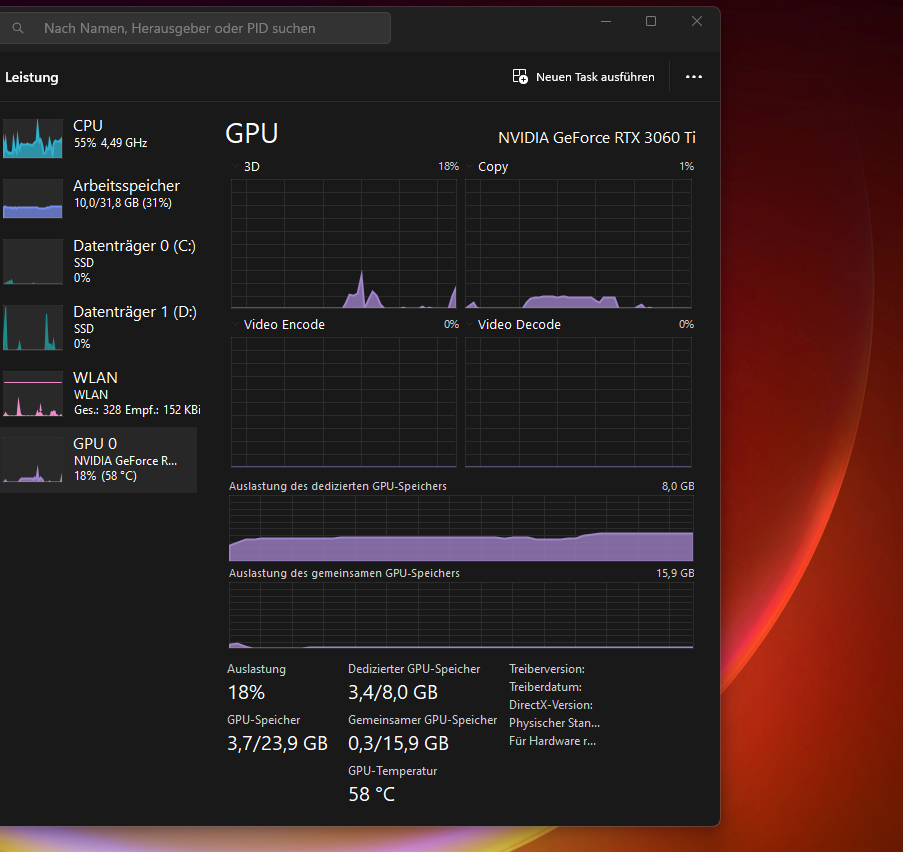
Task: Run a new task via Neuen Task ausführen
Action: 583,77
